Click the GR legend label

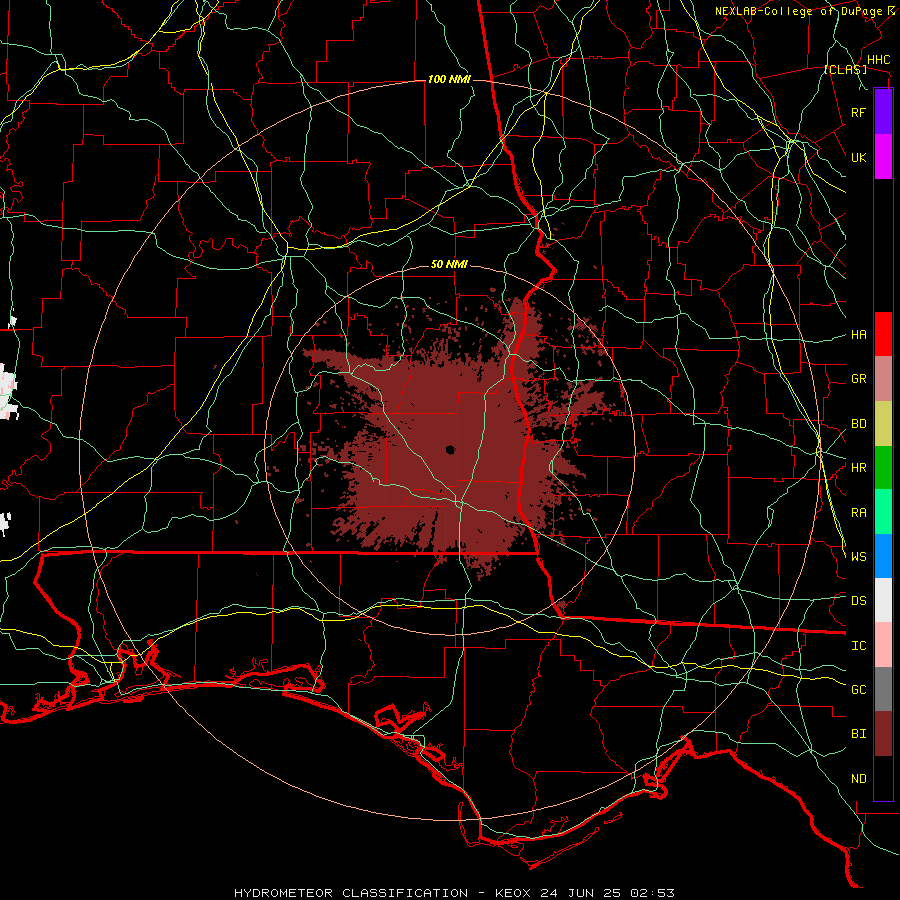pyautogui.click(x=858, y=379)
